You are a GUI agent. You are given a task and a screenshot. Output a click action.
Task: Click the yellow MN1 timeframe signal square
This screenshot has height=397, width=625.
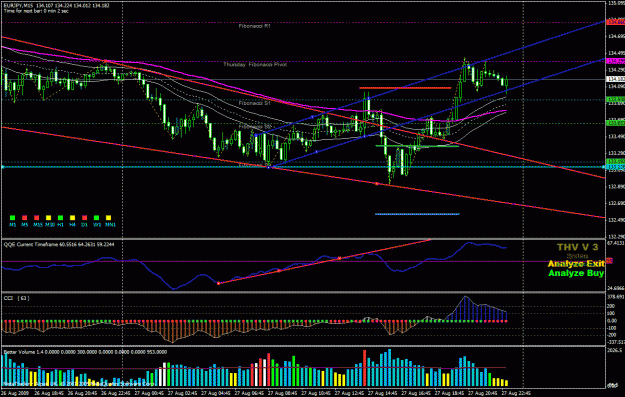click(108, 218)
